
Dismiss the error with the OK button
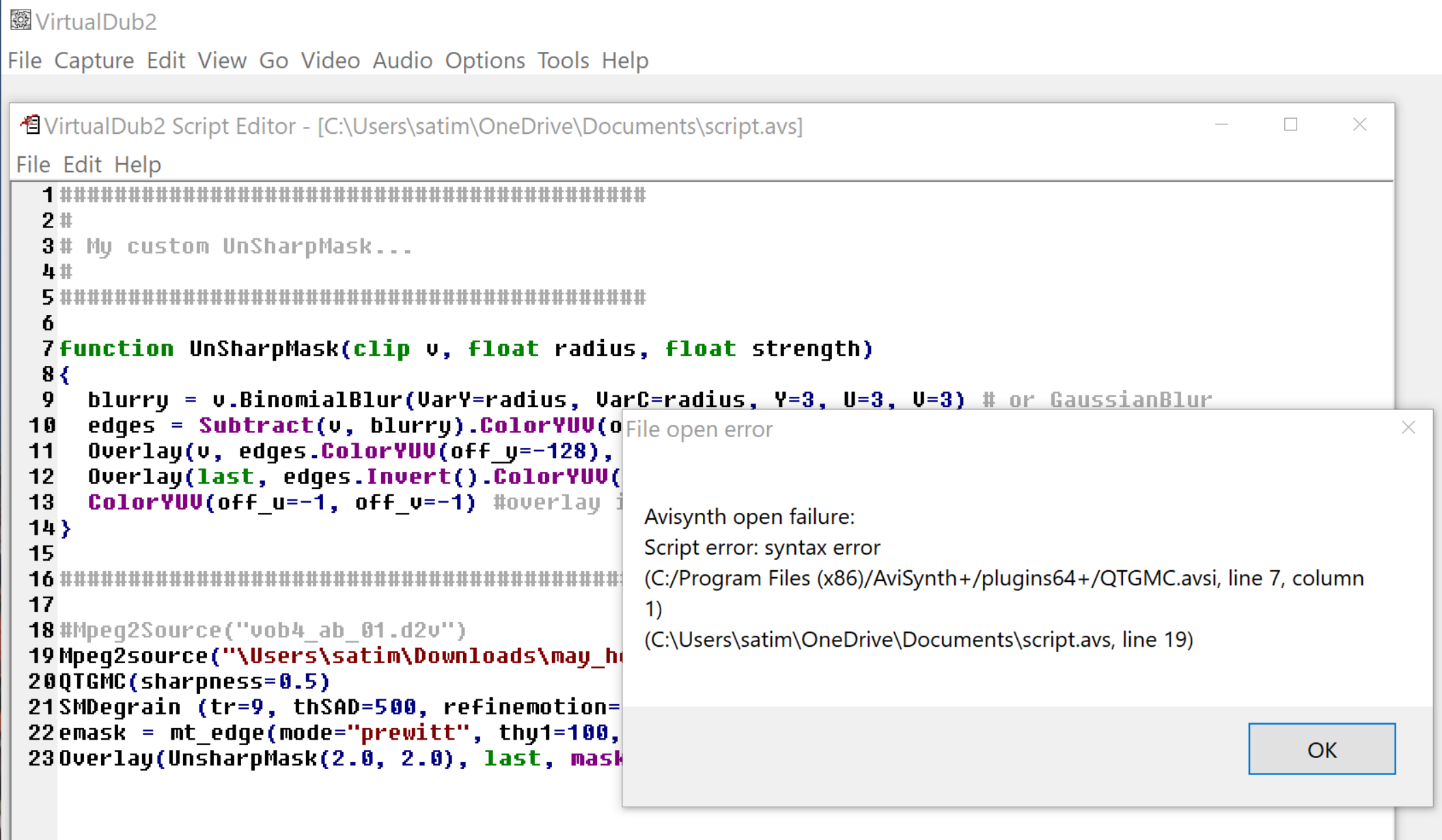pos(1322,749)
